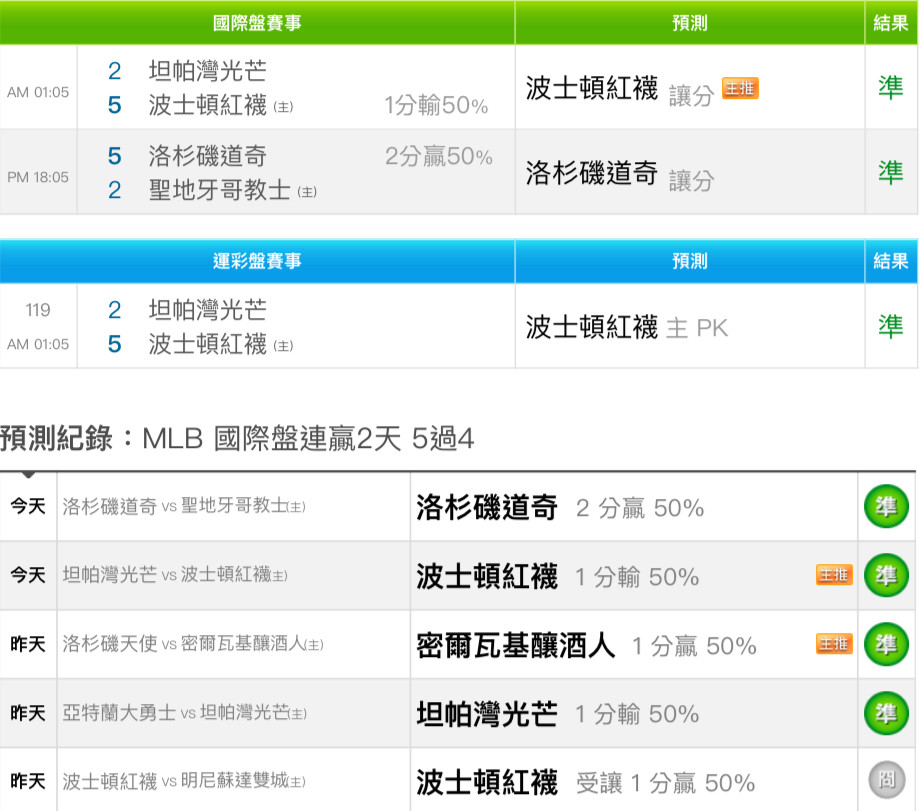Viewport: 923px width, 811px height.
Task: Click the 波士頓紅襪 主 PK prediction
Action: [x=627, y=327]
